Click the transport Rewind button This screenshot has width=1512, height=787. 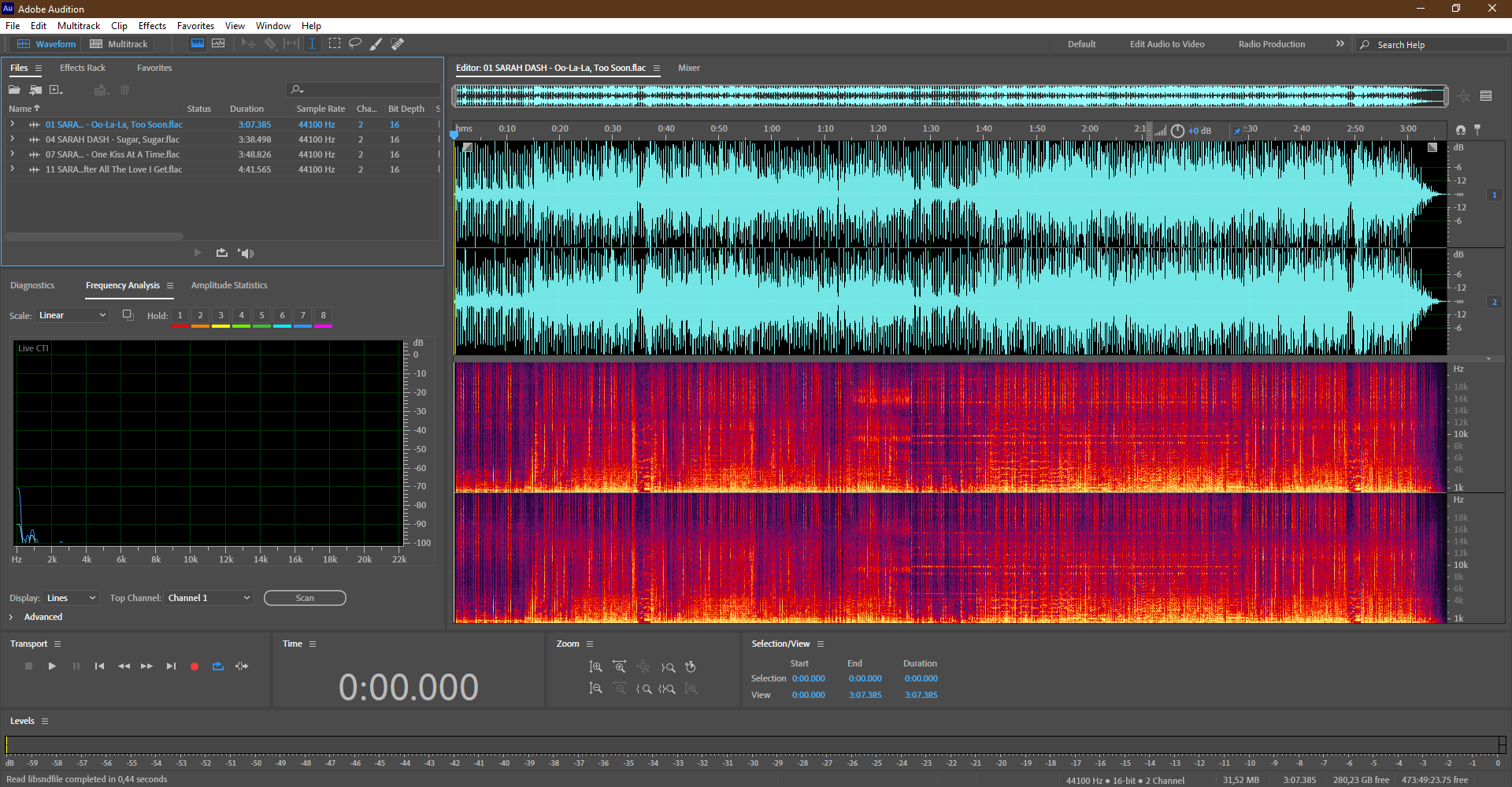[124, 666]
